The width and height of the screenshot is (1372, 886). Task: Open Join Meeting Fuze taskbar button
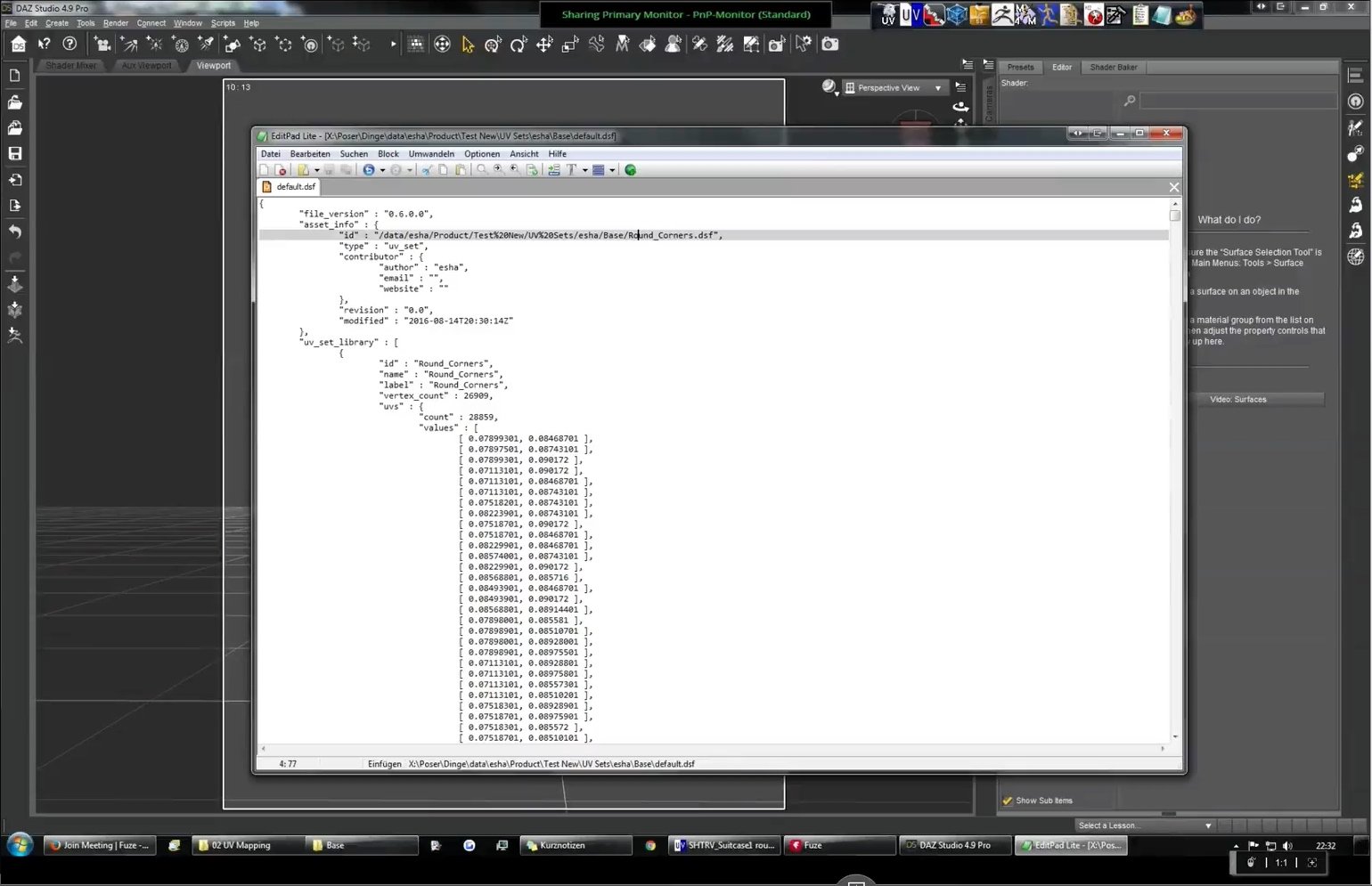pos(100,845)
